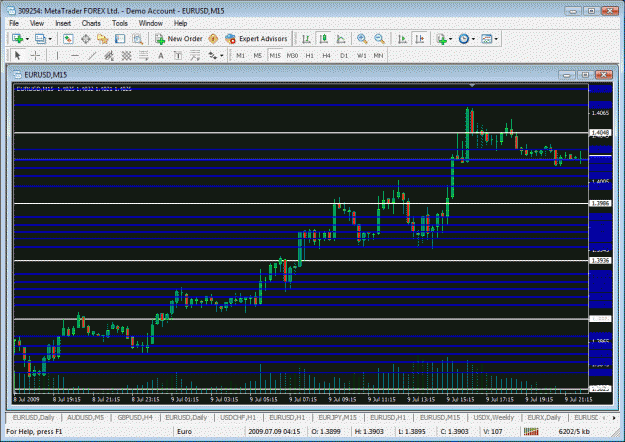This screenshot has height=442, width=625.
Task: Set timeframe to MN monthly
Action: 378,55
